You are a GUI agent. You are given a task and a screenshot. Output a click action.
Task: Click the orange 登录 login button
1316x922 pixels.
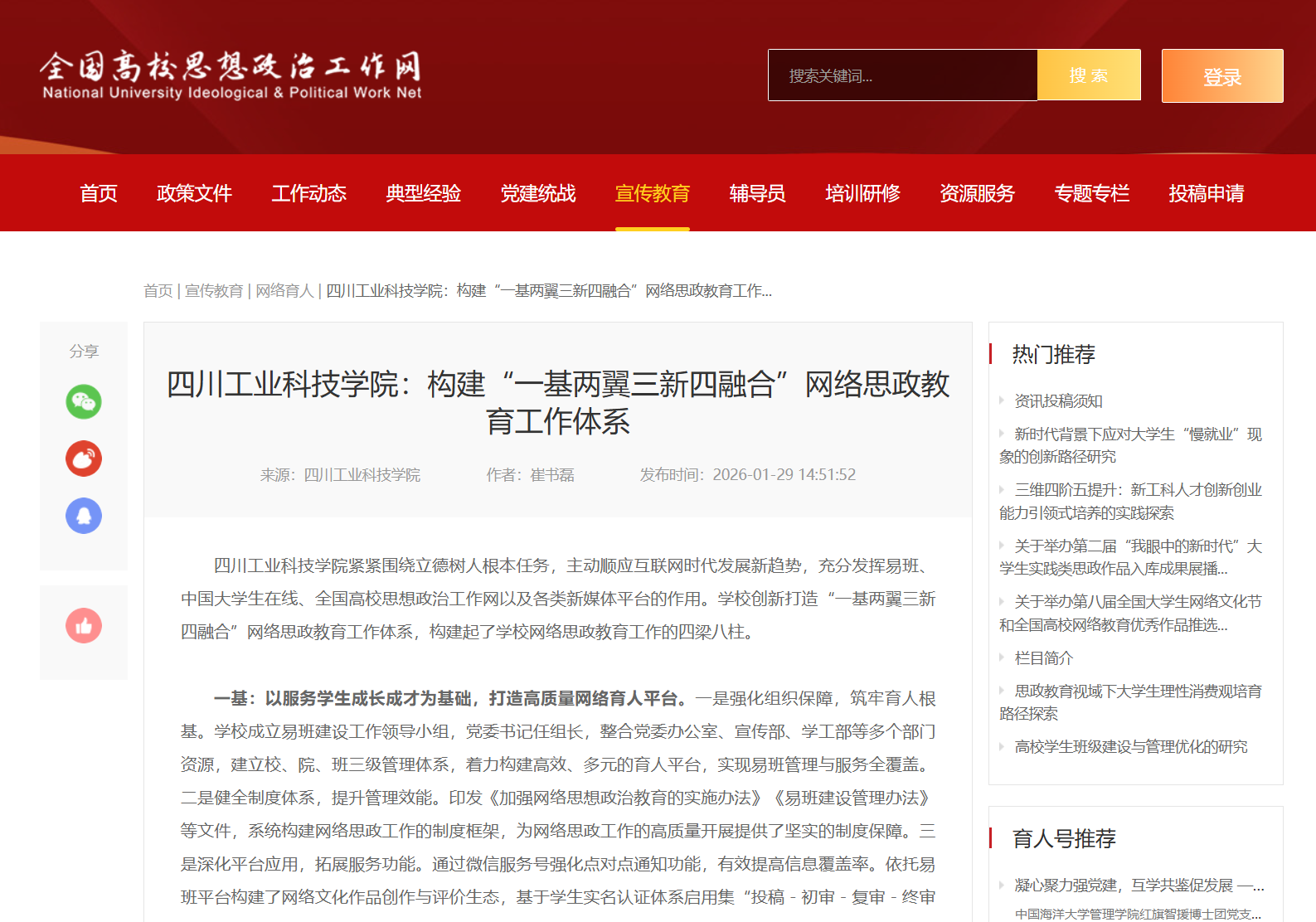coord(1221,76)
